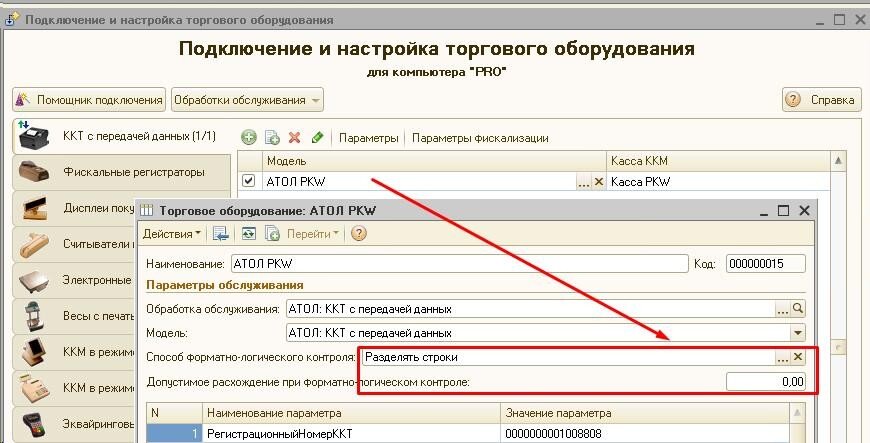Click the Касса ККМ column header
The width and height of the screenshot is (870, 443).
718,161
